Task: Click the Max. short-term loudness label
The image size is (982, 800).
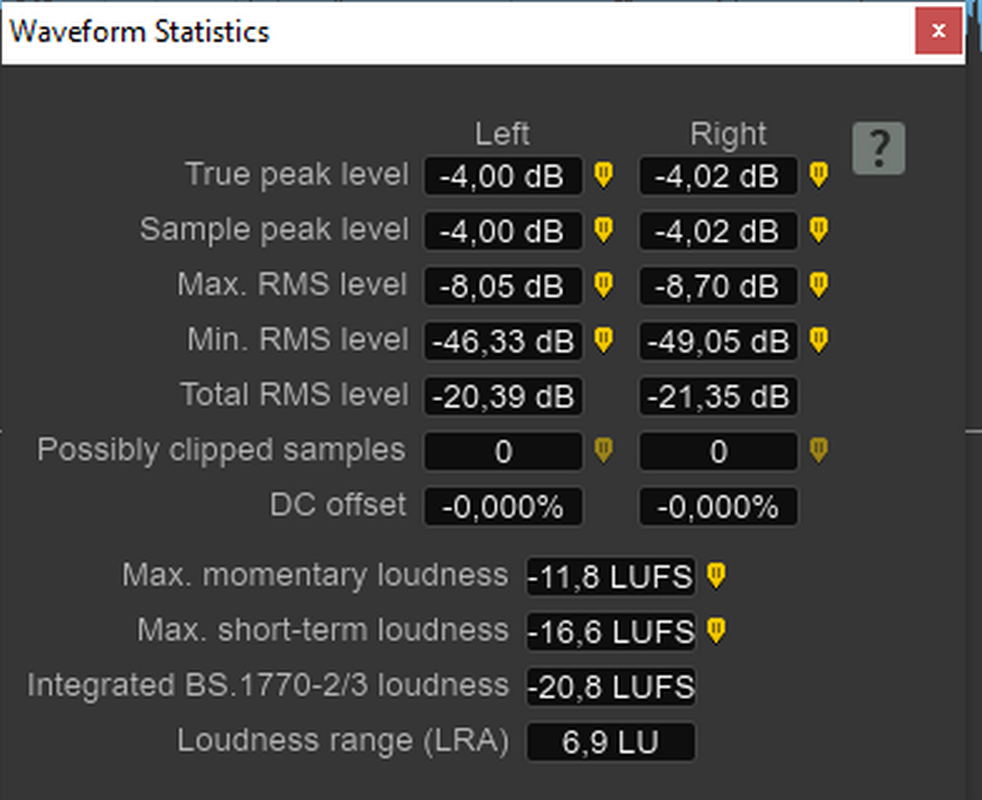Action: 323,630
